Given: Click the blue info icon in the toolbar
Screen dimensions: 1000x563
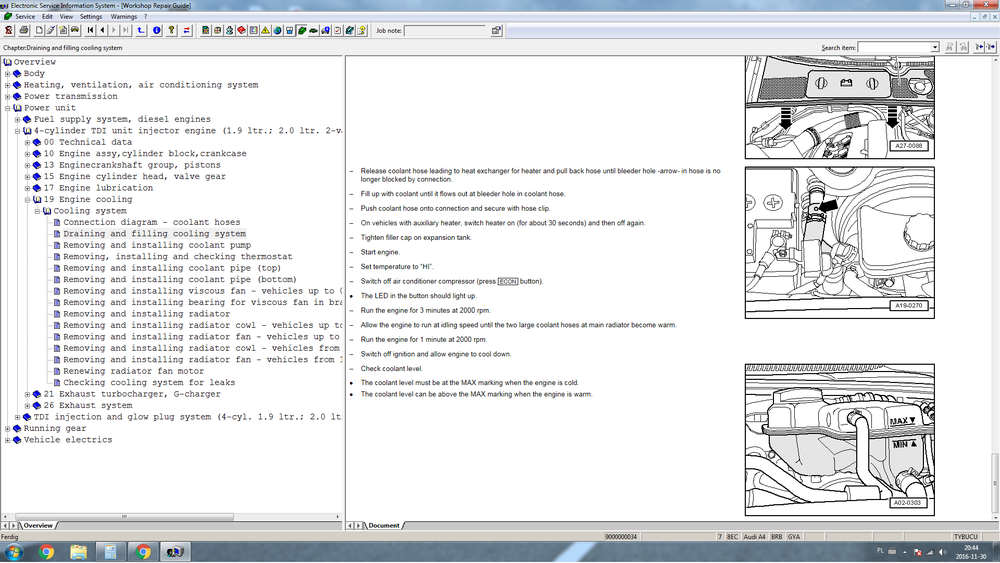Looking at the screenshot, I should (x=157, y=31).
